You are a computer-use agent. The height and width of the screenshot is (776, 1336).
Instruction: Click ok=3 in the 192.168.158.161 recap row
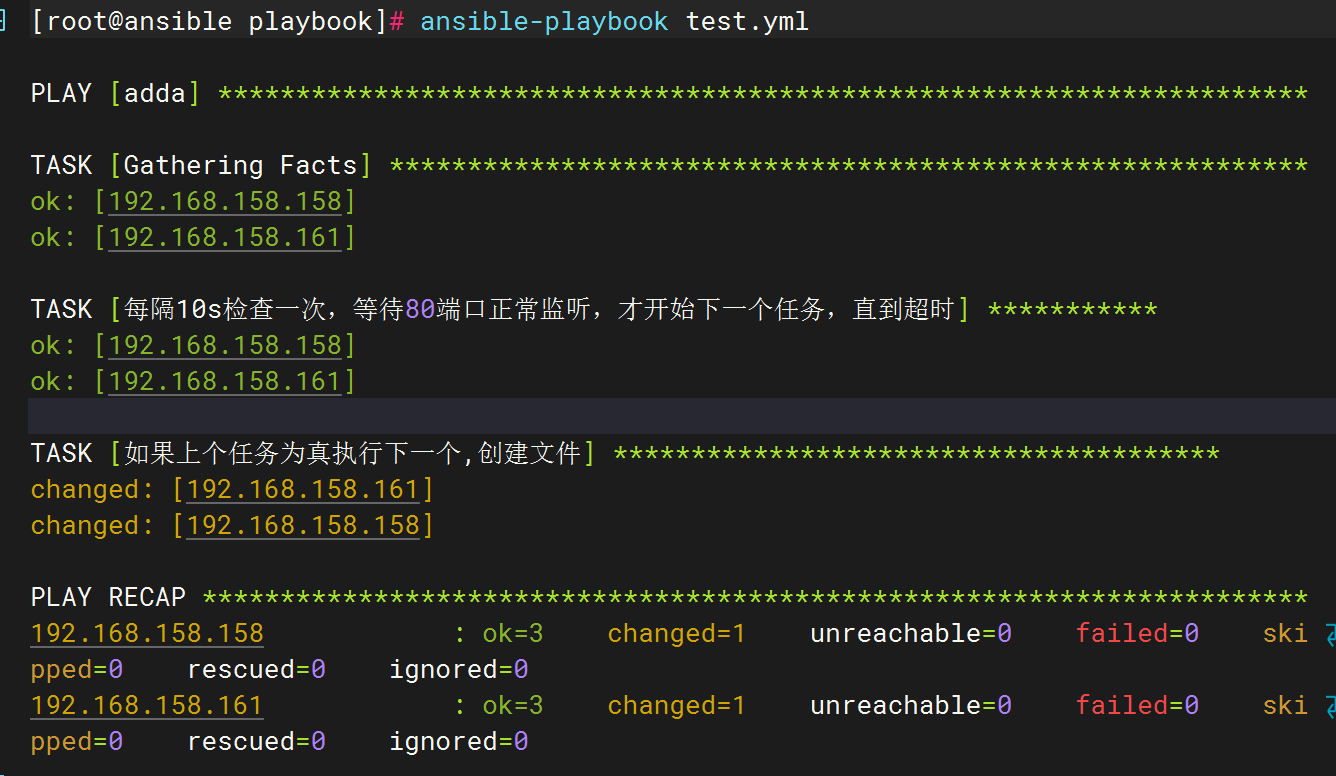(513, 706)
